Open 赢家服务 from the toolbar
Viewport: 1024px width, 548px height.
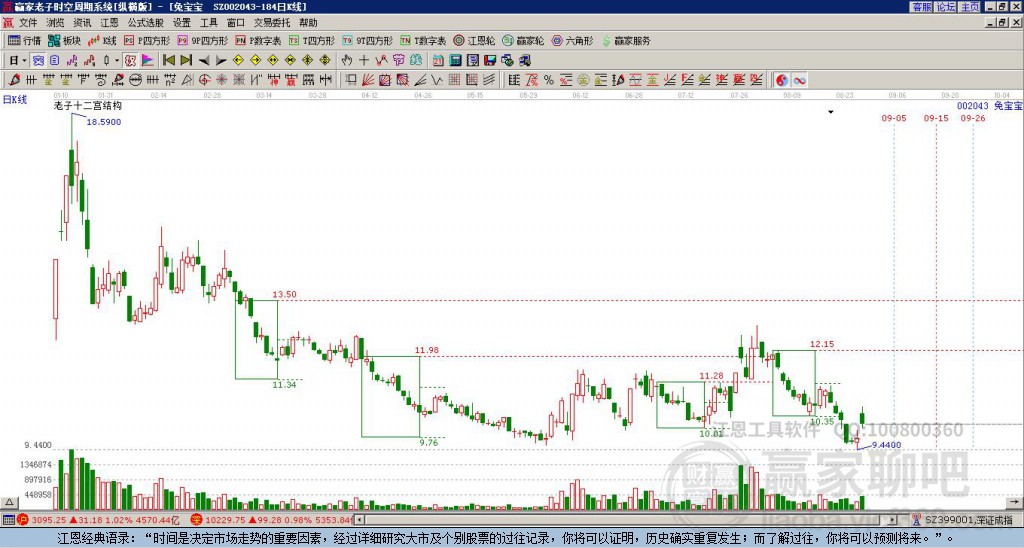(626, 40)
